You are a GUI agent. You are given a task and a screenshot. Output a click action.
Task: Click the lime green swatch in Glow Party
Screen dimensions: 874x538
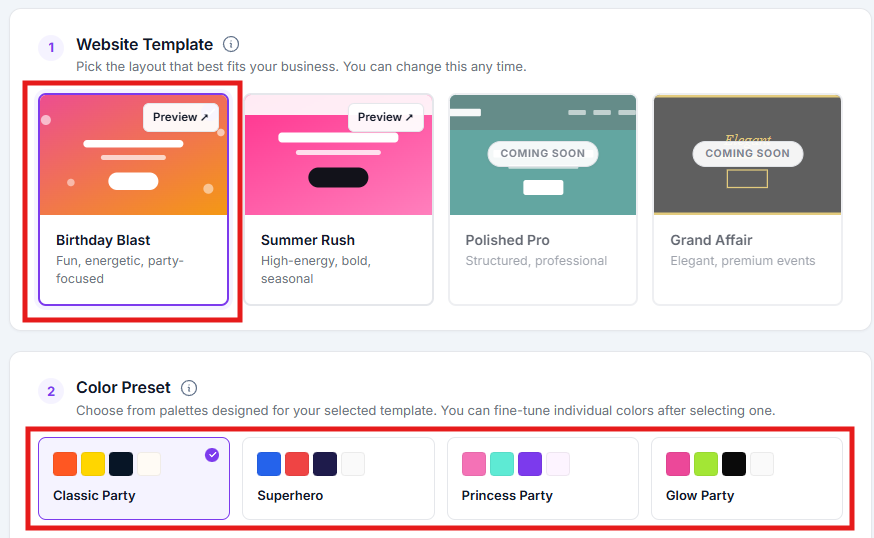pyautogui.click(x=706, y=464)
